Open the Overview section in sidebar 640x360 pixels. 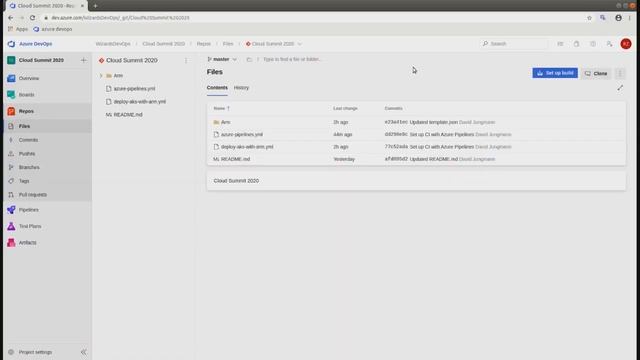29,78
